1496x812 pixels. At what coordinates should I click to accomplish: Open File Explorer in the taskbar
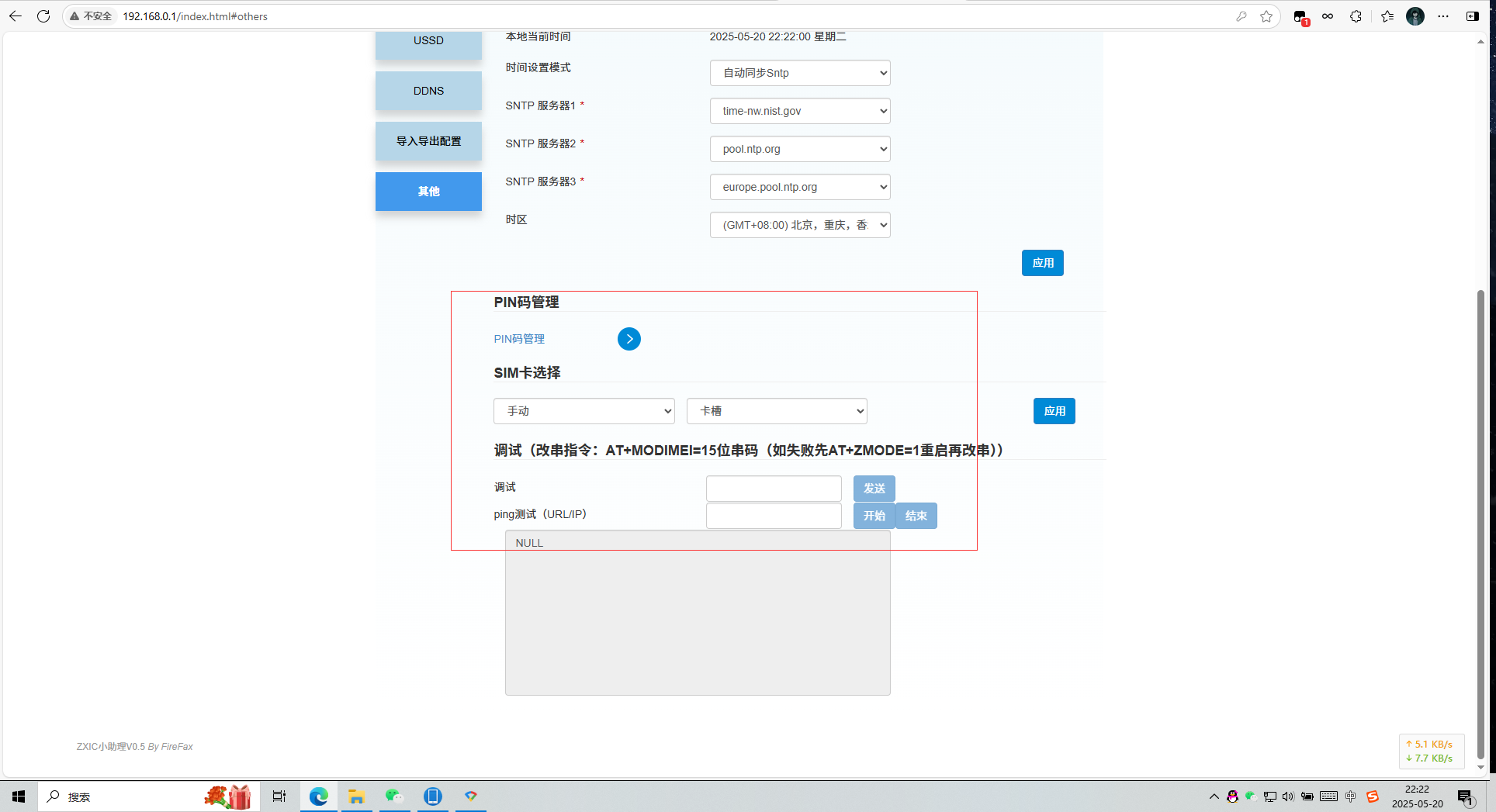pos(356,796)
